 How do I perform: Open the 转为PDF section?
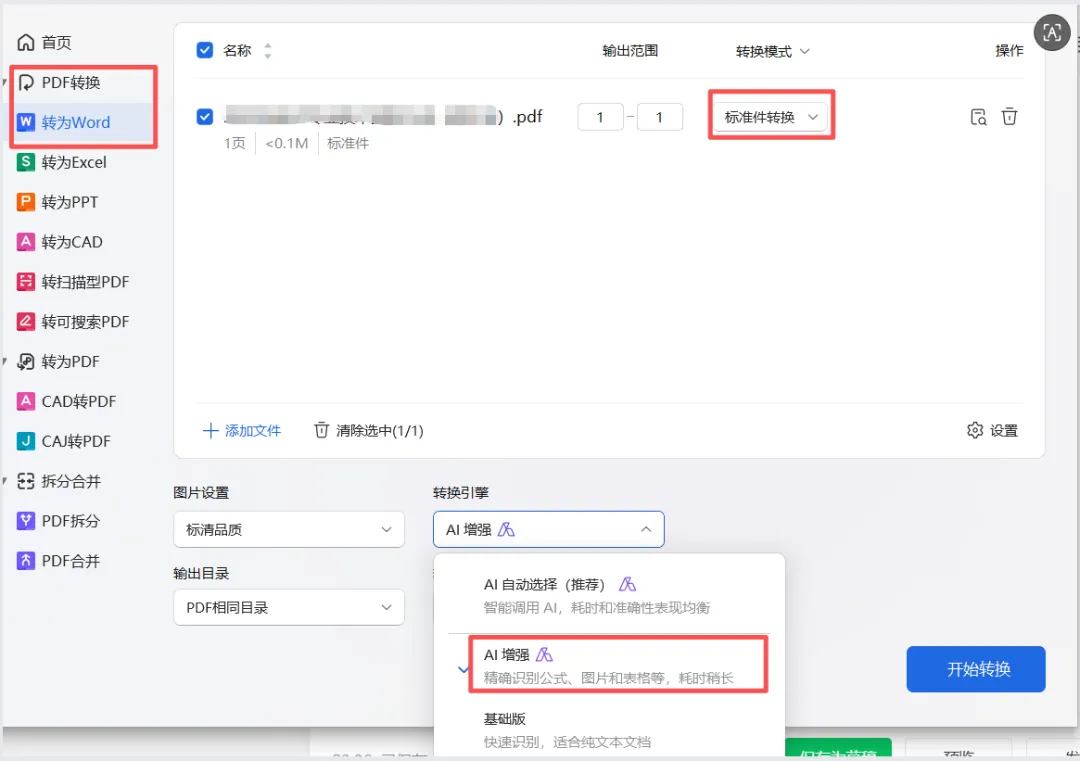pos(59,362)
